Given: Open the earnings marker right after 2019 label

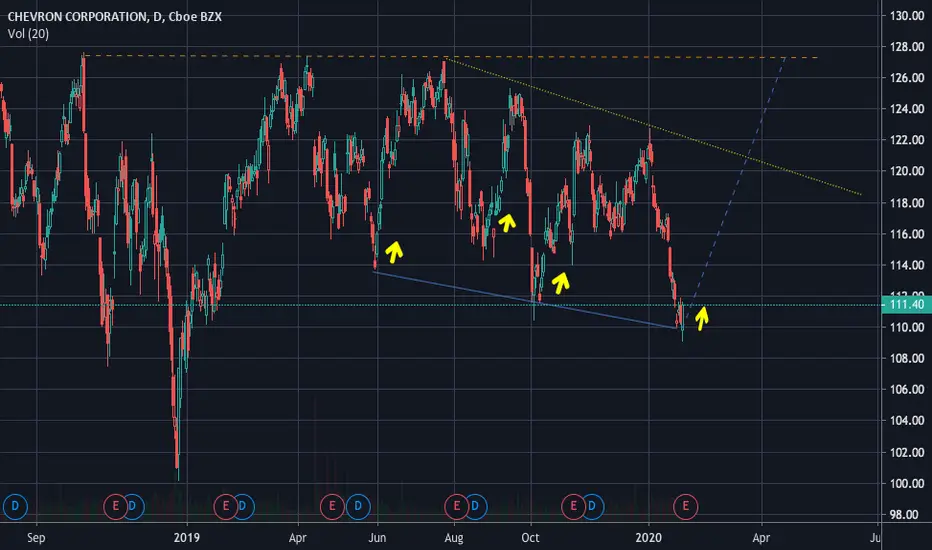Looking at the screenshot, I should coord(226,507).
